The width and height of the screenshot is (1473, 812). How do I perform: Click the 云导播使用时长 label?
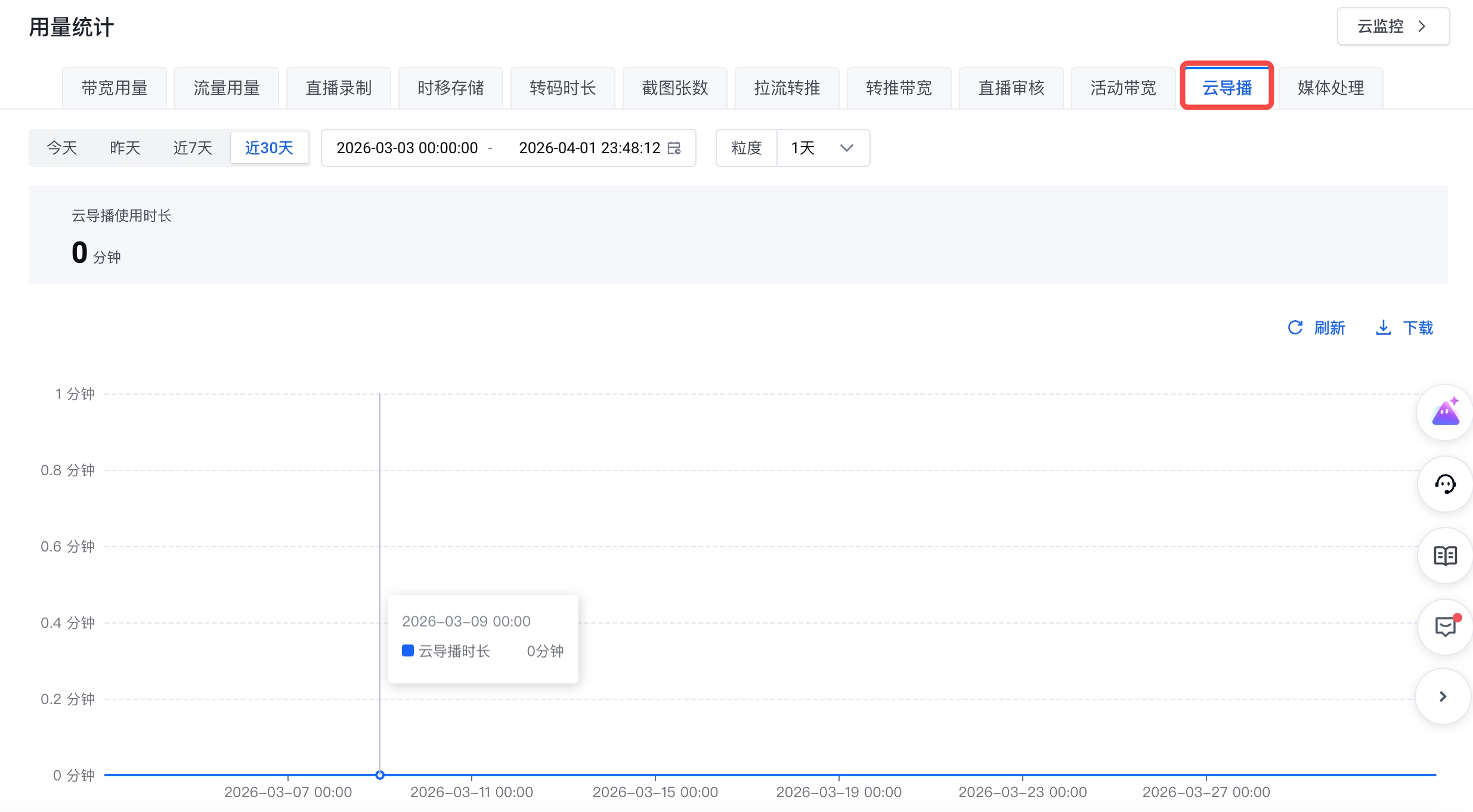[x=122, y=216]
